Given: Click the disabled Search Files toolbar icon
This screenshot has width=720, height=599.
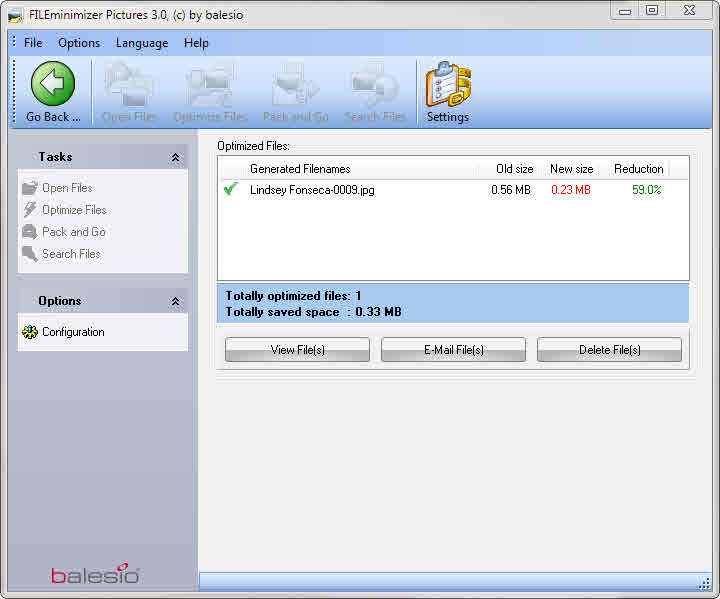Looking at the screenshot, I should click(x=375, y=85).
